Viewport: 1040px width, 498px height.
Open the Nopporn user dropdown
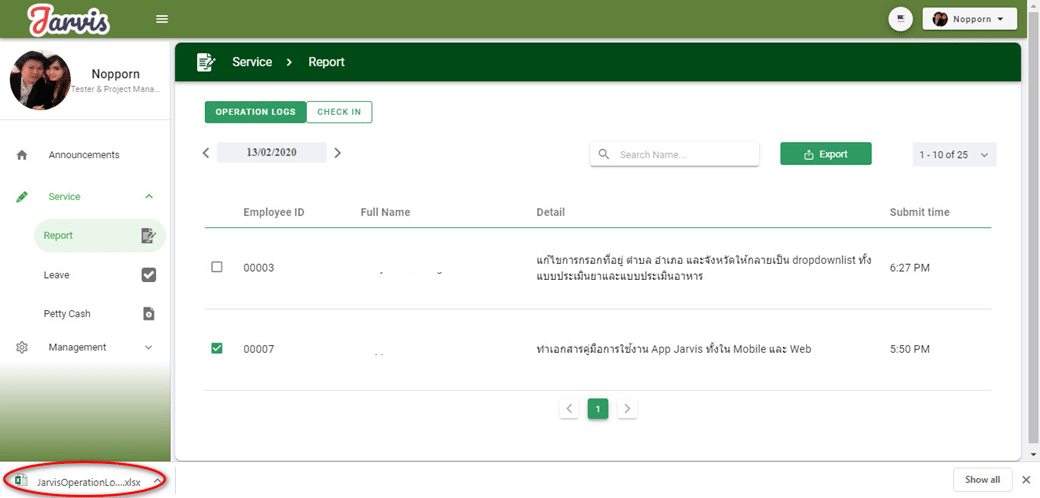(968, 19)
